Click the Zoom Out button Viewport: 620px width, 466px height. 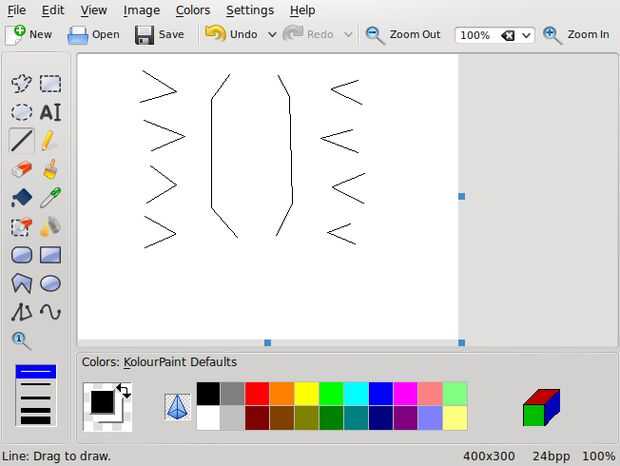coord(403,35)
